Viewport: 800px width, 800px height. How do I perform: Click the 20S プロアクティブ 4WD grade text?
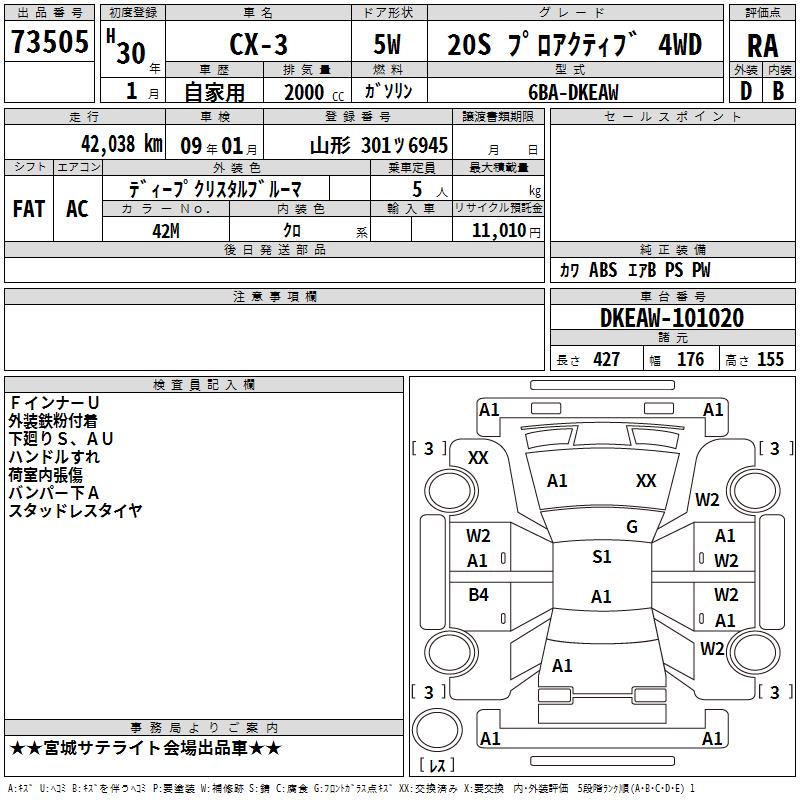[x=574, y=45]
